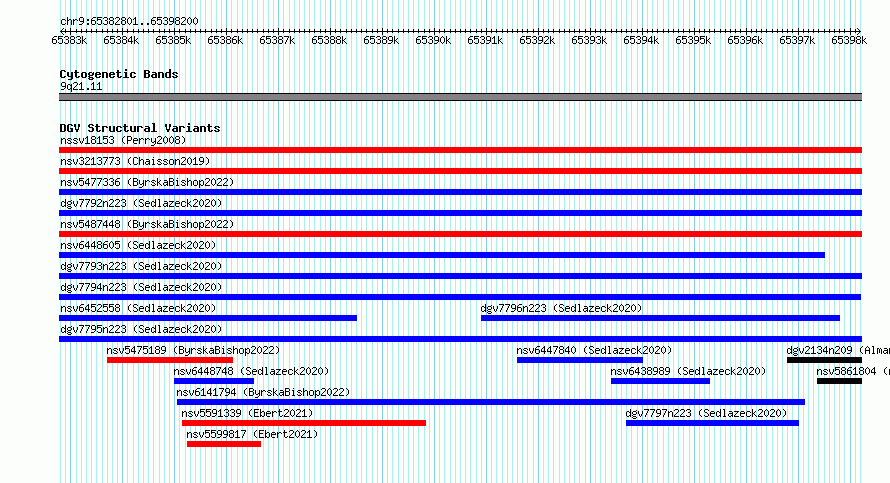Select the blue bar for nsv5477336
The image size is (890, 483).
[460, 192]
